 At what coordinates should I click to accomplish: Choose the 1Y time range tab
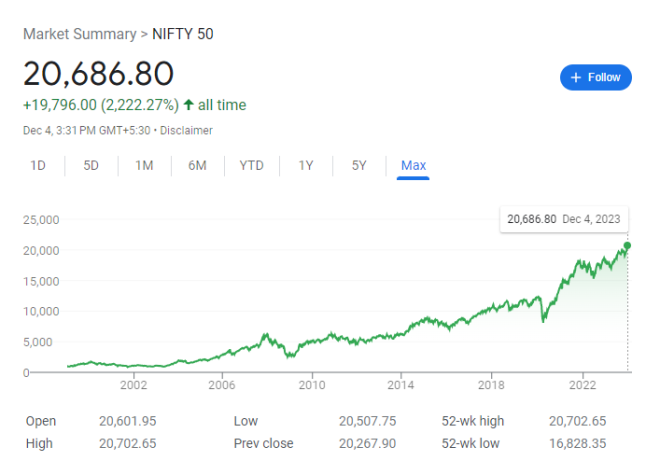click(x=306, y=165)
